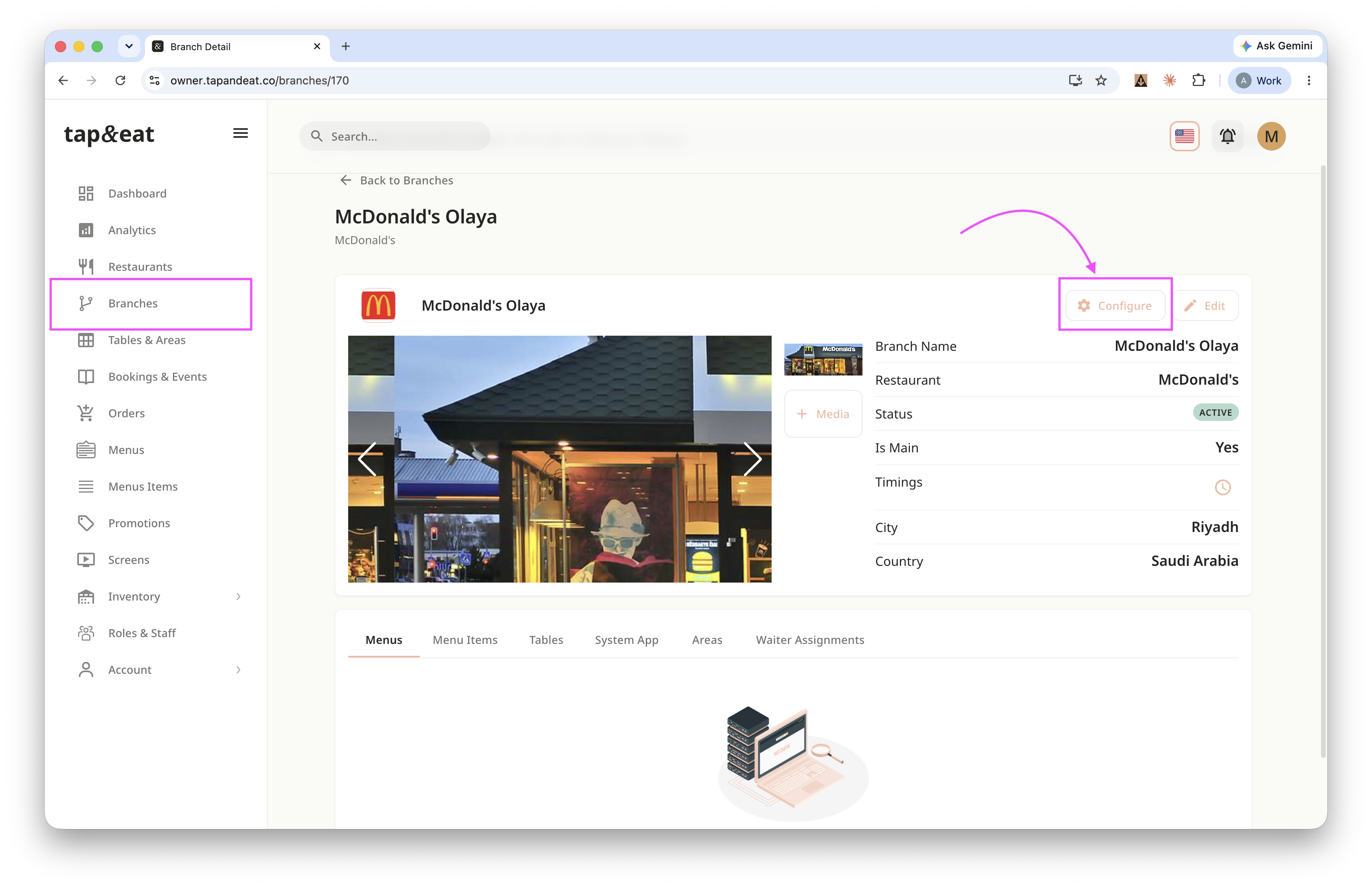Toggle the sidebar hamburger menu

(x=240, y=133)
